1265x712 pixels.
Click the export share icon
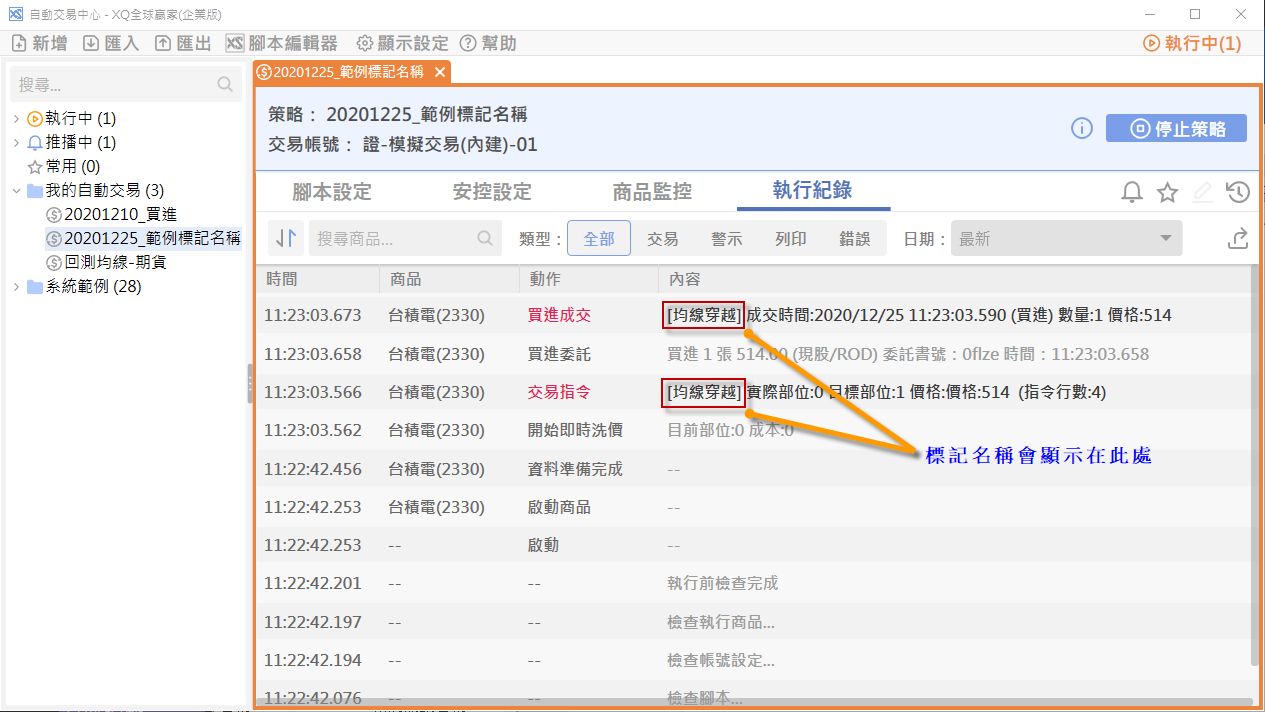coord(1237,239)
